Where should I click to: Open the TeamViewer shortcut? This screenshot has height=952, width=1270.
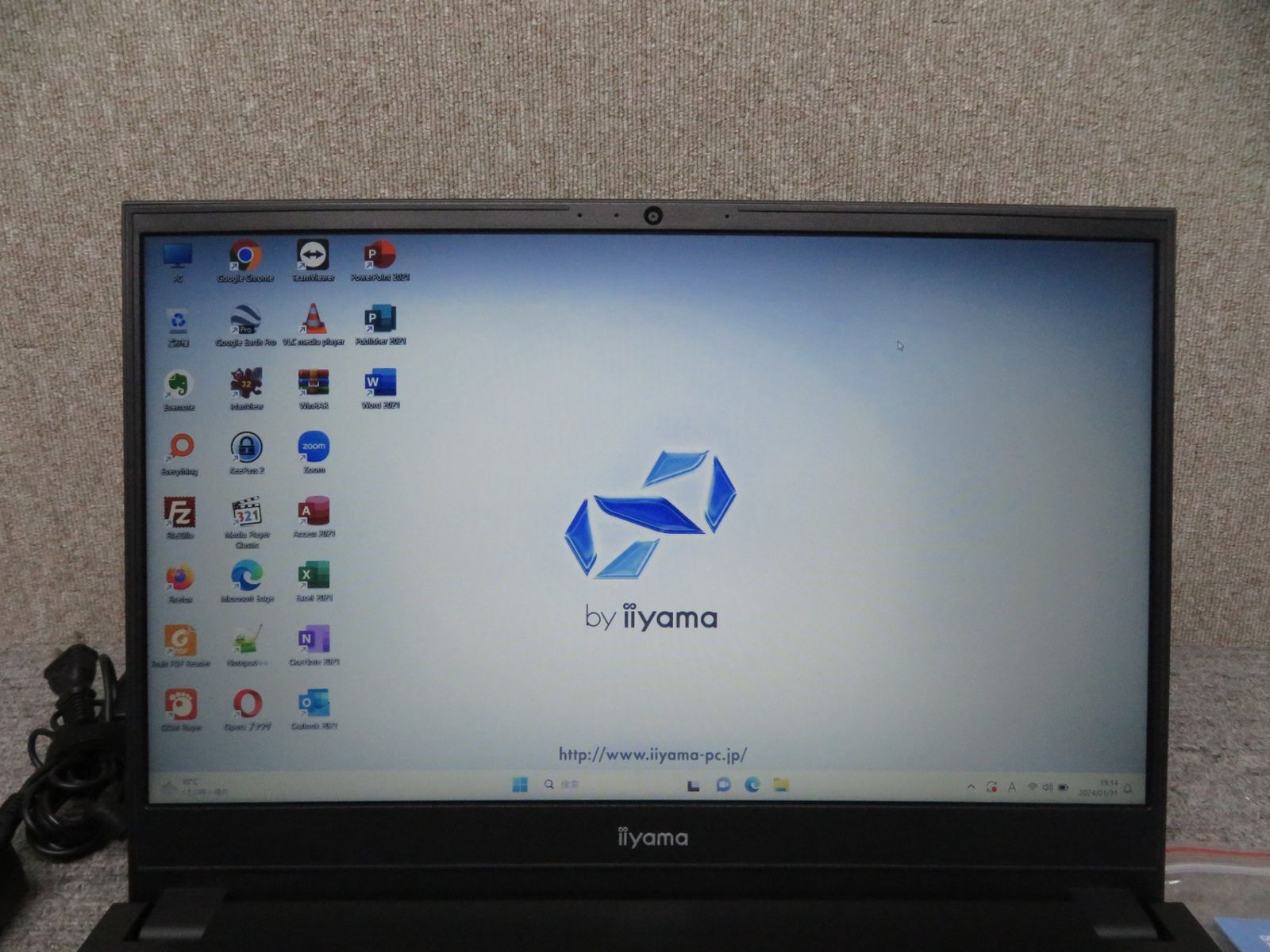click(x=313, y=261)
